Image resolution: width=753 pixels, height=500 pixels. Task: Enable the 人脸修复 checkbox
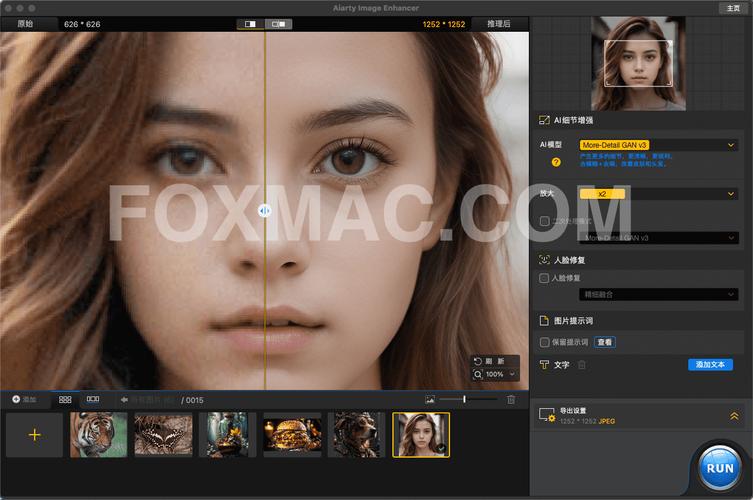point(544,278)
